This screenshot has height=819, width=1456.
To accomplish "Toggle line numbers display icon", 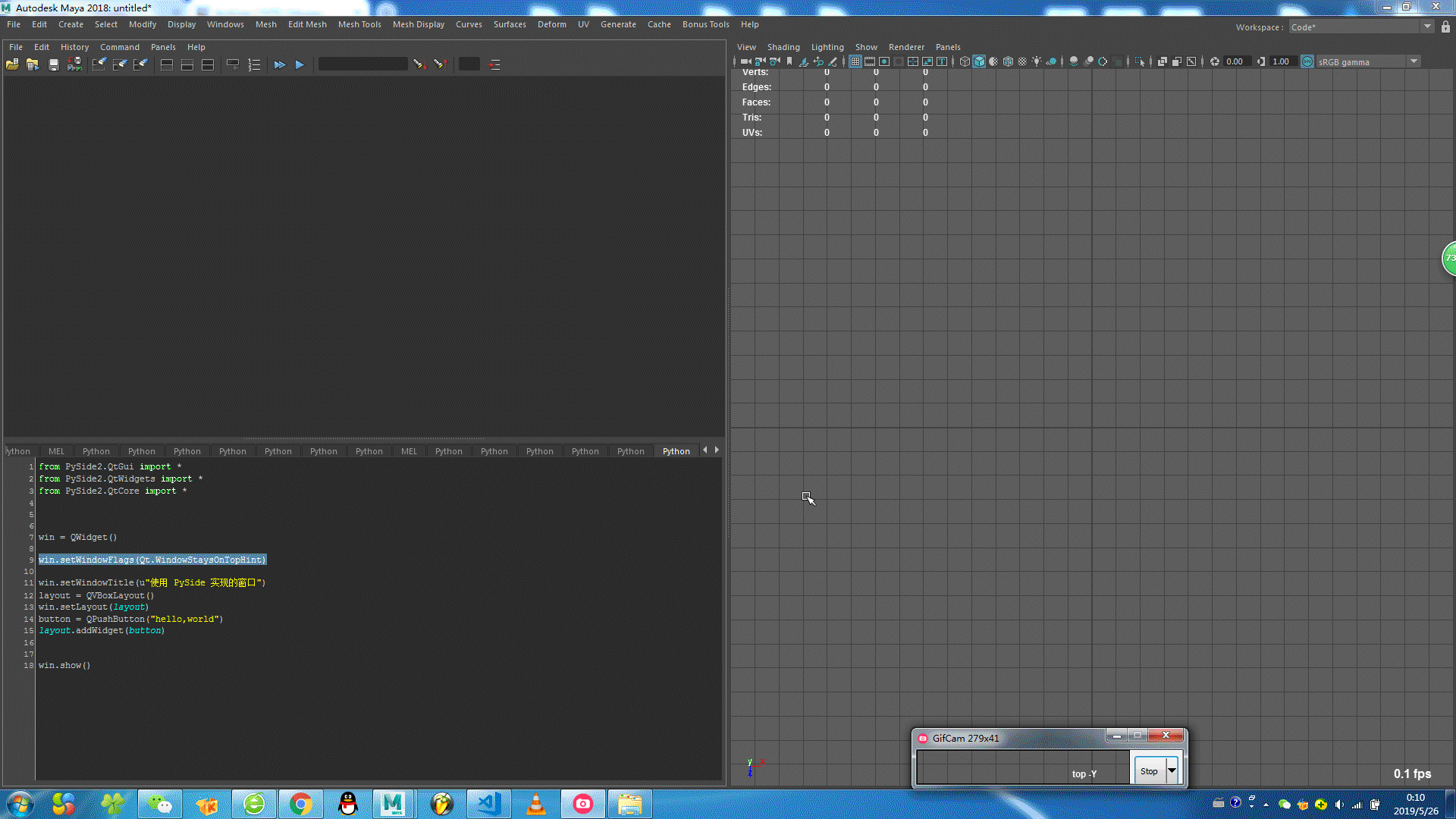I will [x=254, y=64].
